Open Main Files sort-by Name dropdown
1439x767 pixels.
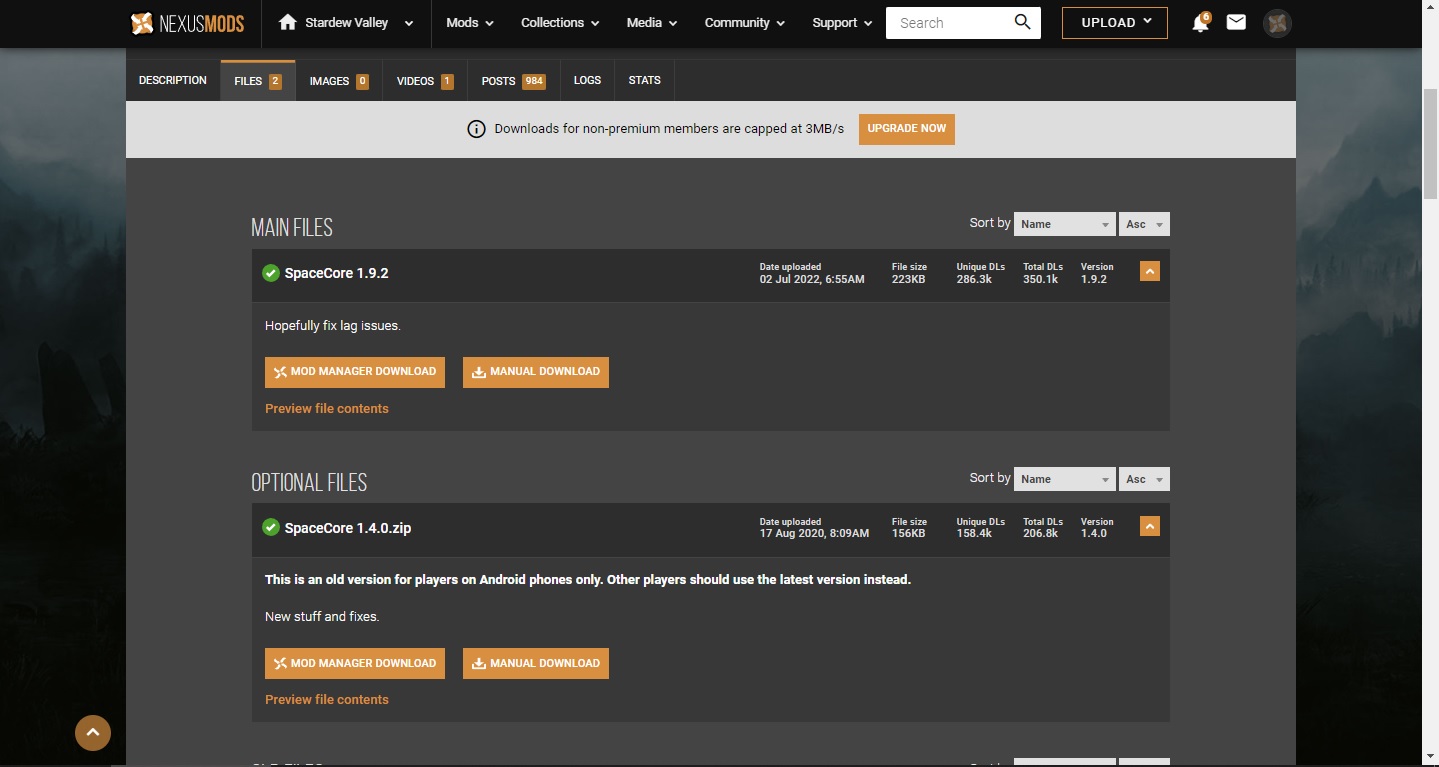click(x=1064, y=224)
